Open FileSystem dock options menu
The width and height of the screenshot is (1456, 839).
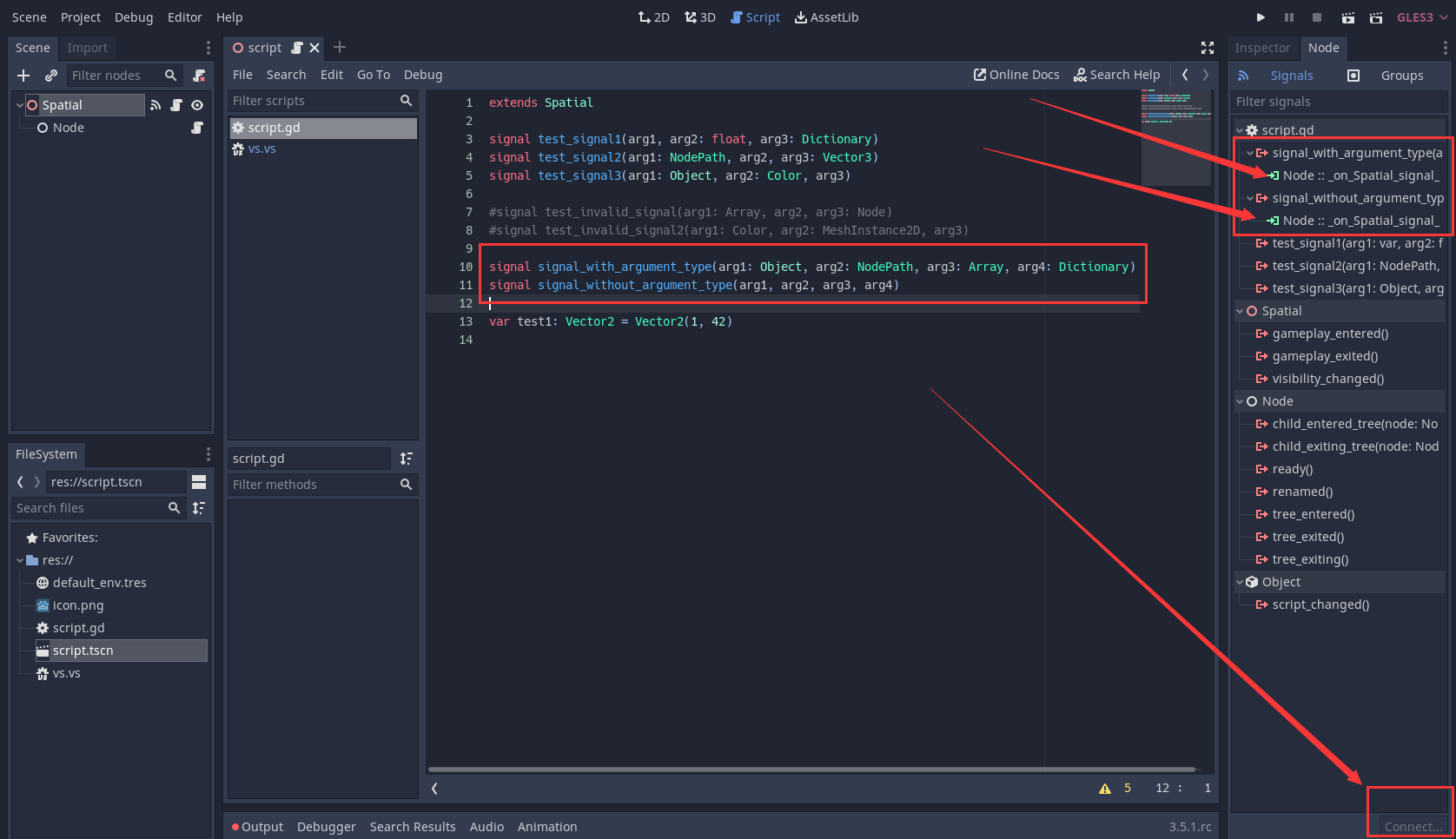(x=208, y=454)
